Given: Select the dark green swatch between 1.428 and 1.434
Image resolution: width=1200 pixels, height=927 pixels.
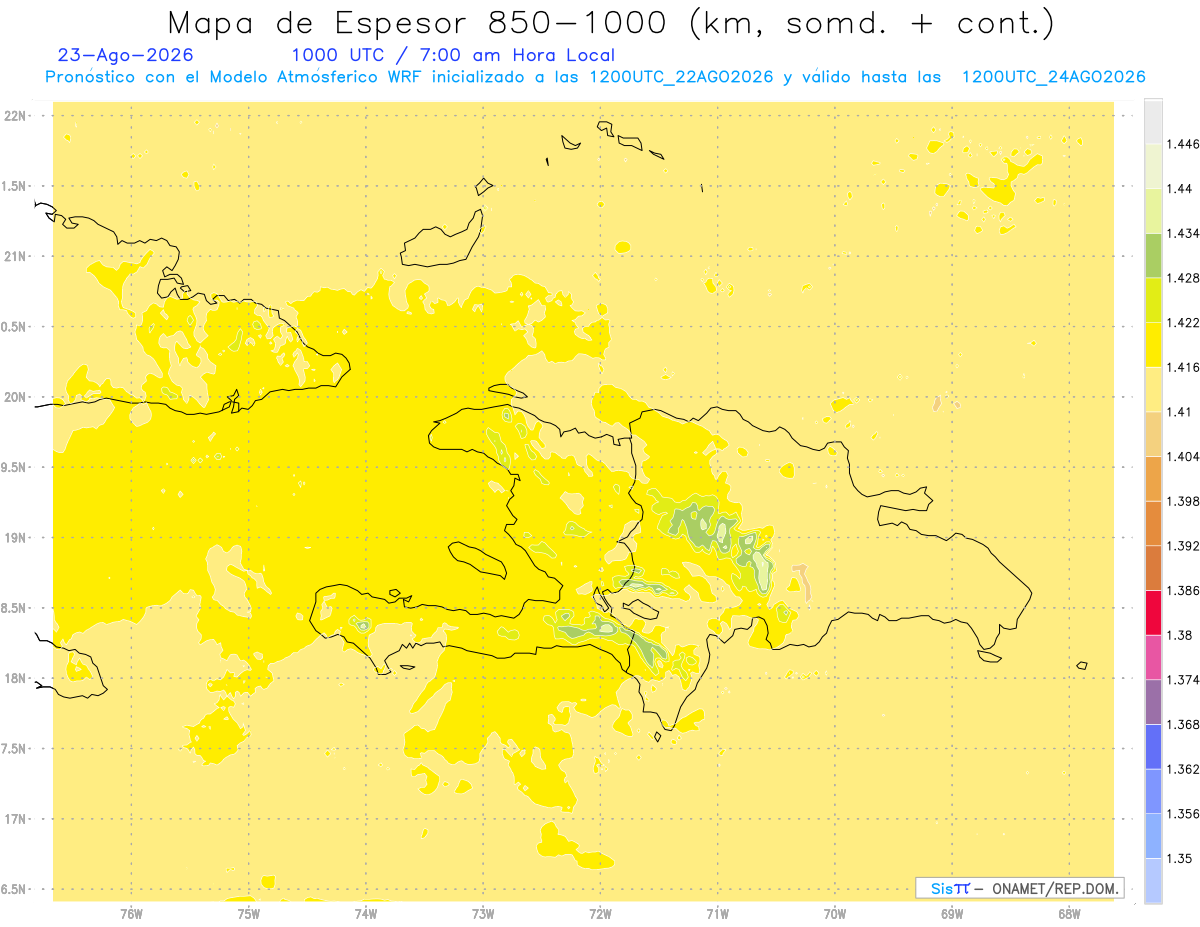Looking at the screenshot, I should 1153,255.
